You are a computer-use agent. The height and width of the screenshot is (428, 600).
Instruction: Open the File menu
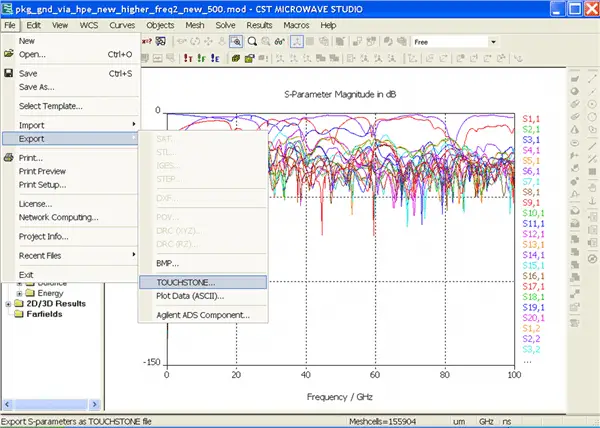tap(10, 25)
